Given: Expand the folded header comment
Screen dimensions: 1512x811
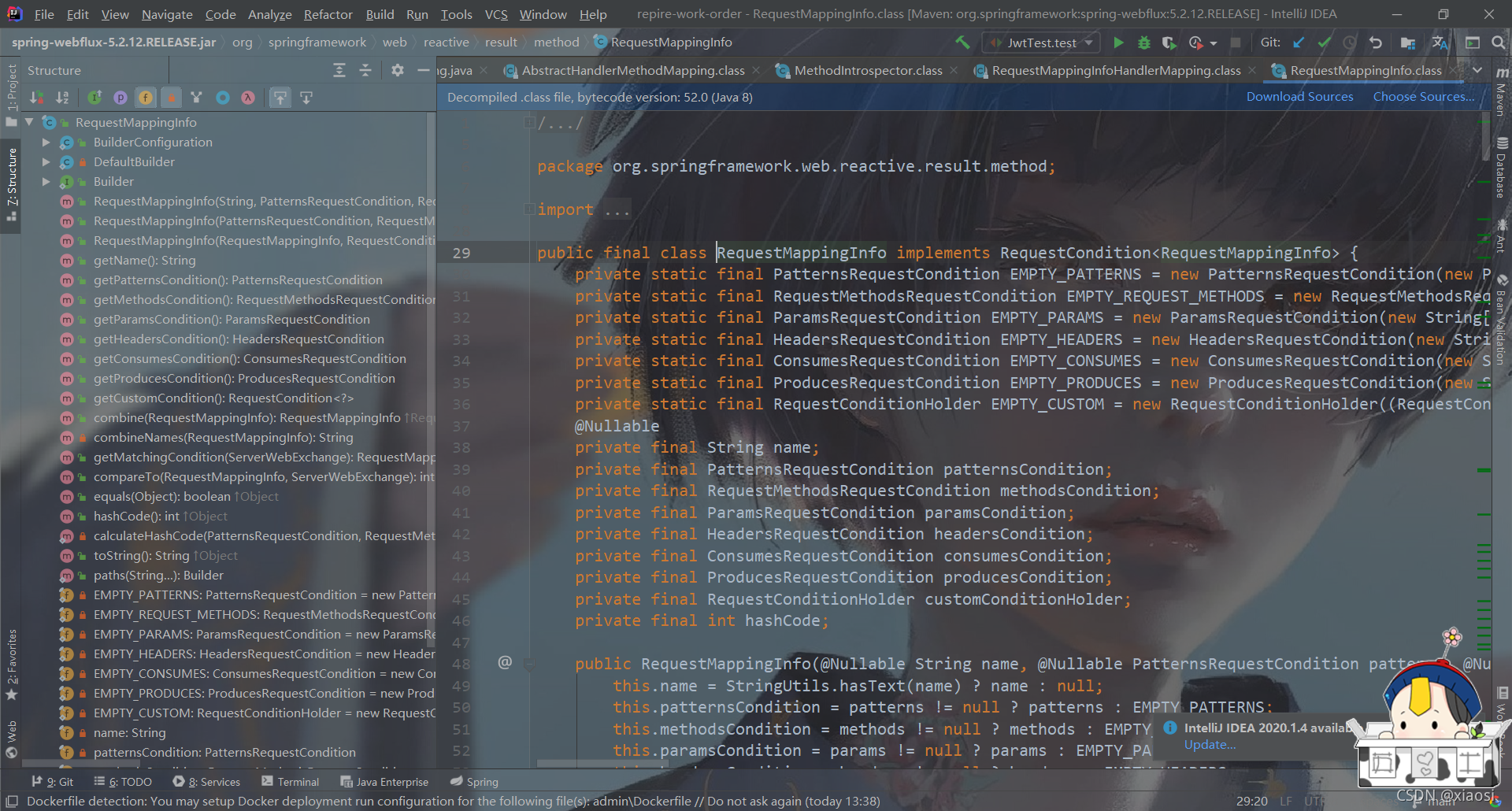Looking at the screenshot, I should (531, 123).
